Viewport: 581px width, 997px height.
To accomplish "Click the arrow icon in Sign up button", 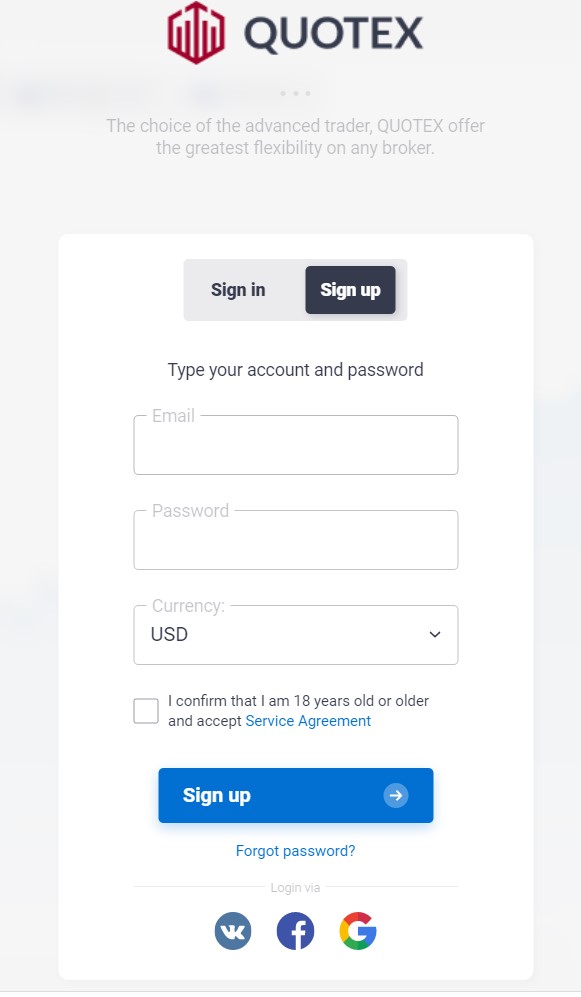I will tap(396, 795).
